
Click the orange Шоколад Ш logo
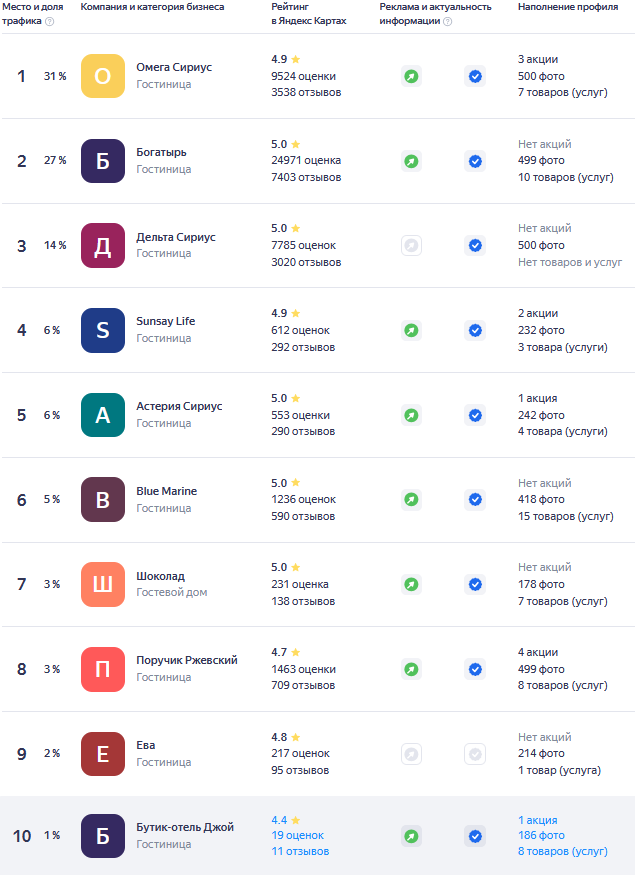(x=103, y=584)
